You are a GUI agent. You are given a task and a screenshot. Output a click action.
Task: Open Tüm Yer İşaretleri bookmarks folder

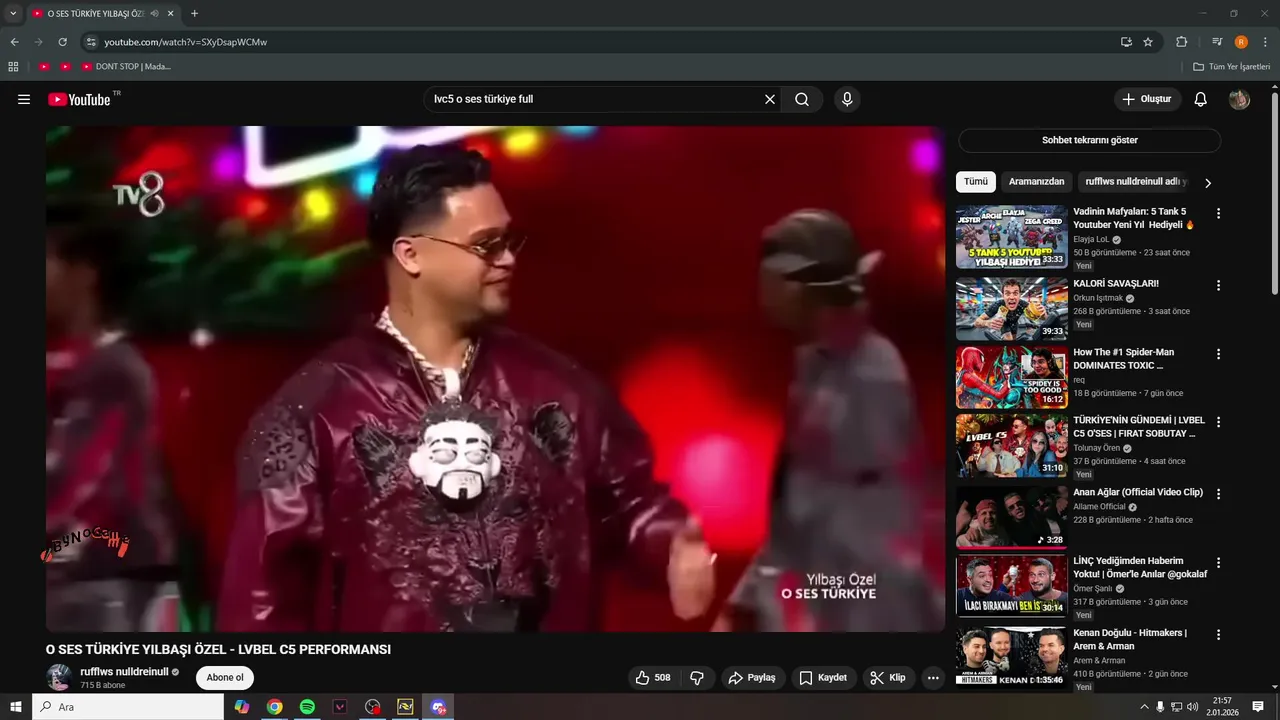click(1232, 66)
